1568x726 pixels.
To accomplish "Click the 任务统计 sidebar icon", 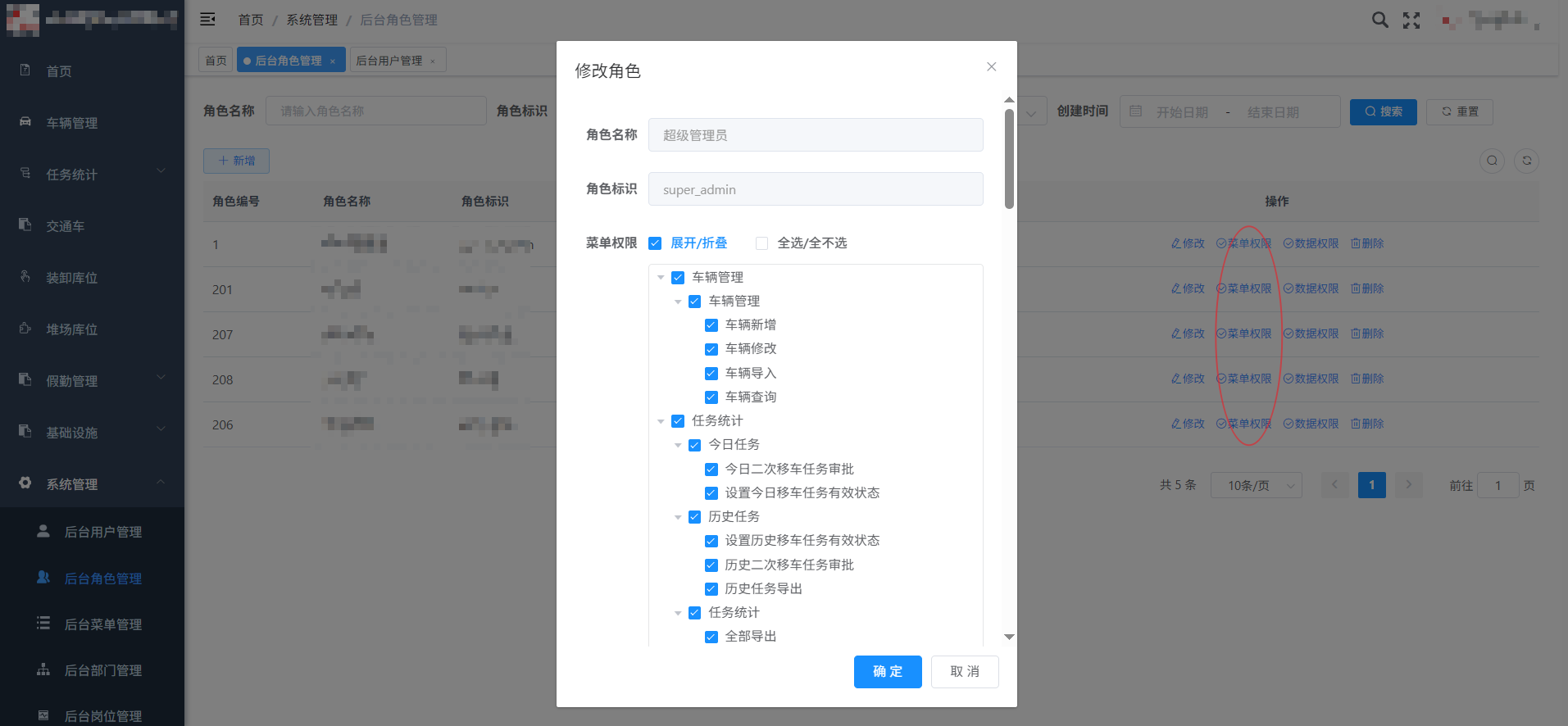I will pos(25,174).
